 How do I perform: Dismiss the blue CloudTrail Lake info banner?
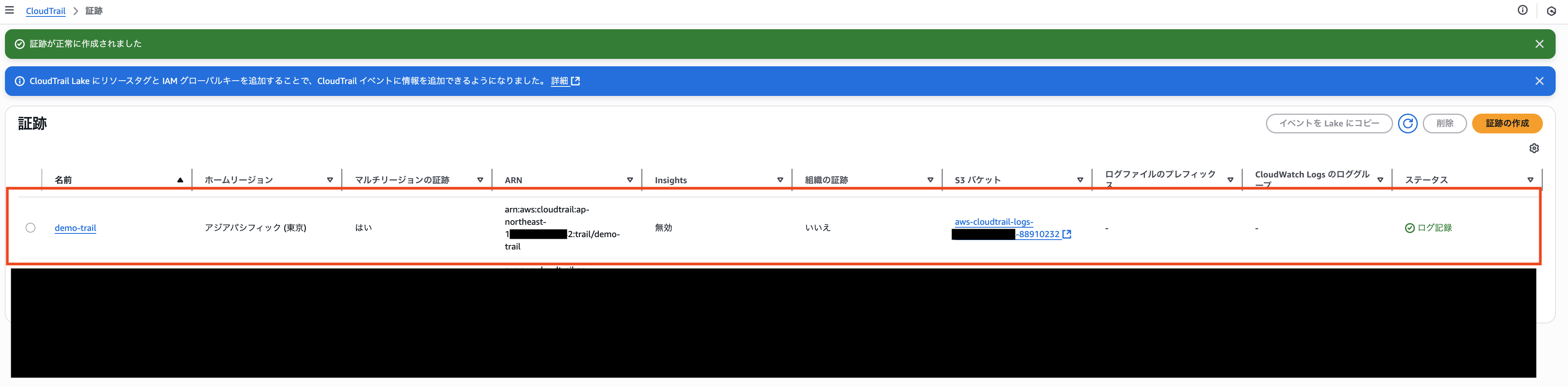[x=1539, y=81]
